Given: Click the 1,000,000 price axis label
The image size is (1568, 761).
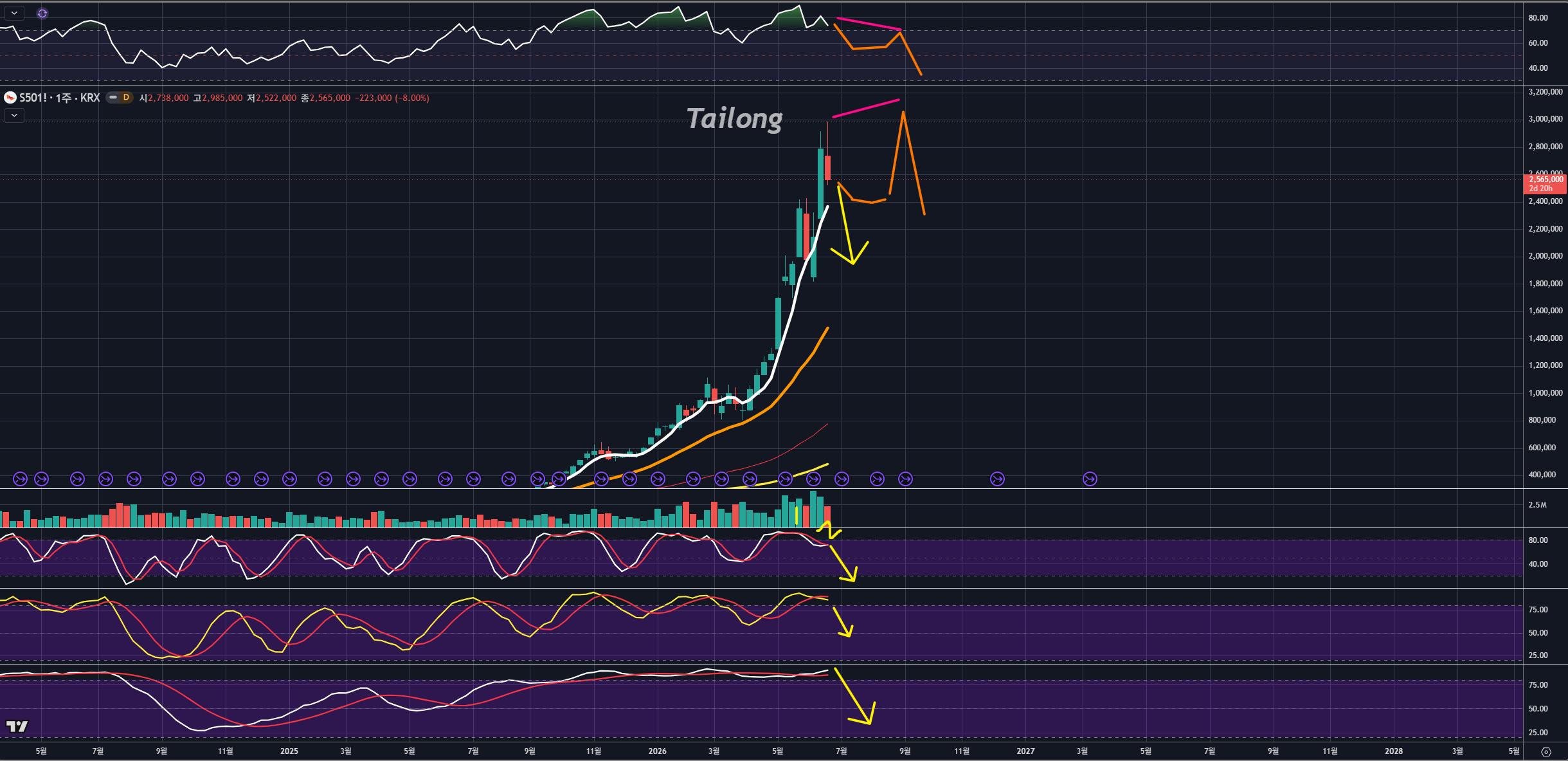Looking at the screenshot, I should (1545, 393).
